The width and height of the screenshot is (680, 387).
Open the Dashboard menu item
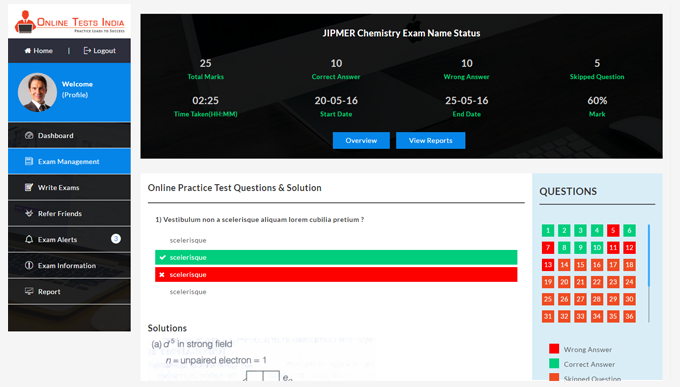[69, 135]
